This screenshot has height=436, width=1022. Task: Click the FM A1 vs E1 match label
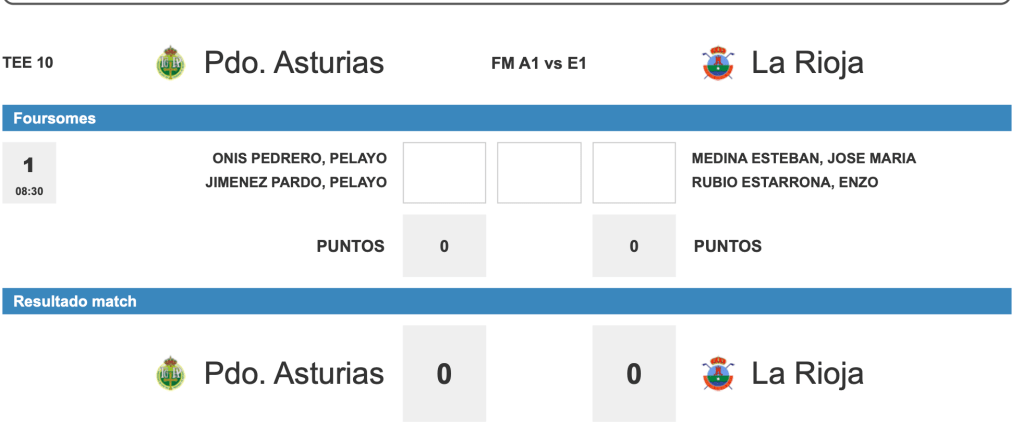[538, 63]
